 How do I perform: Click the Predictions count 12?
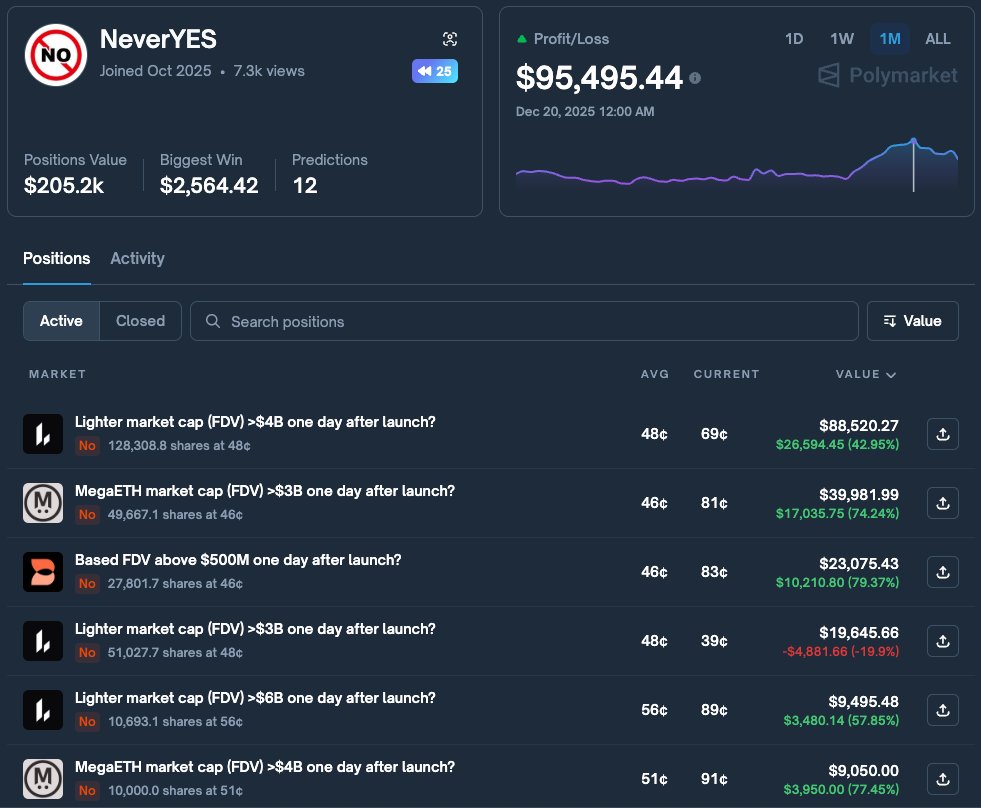tap(305, 185)
